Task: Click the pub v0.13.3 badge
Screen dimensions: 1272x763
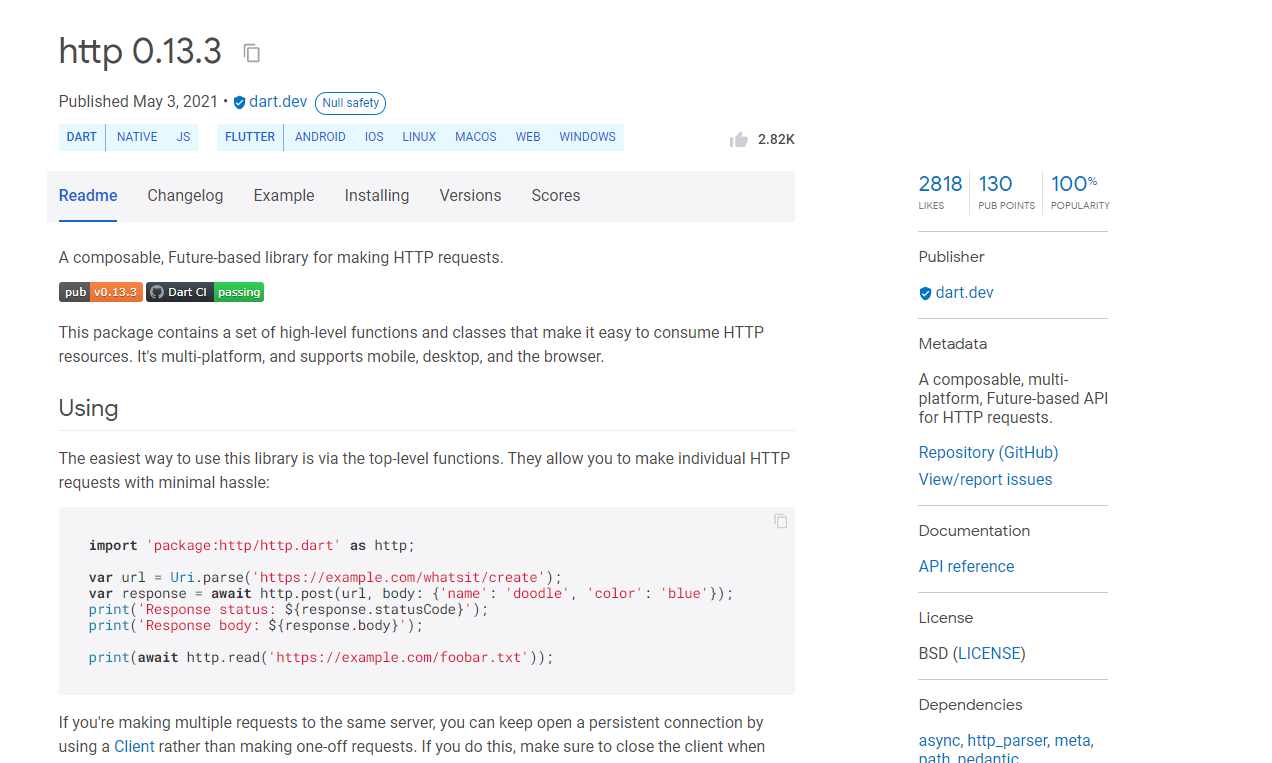Action: point(101,292)
